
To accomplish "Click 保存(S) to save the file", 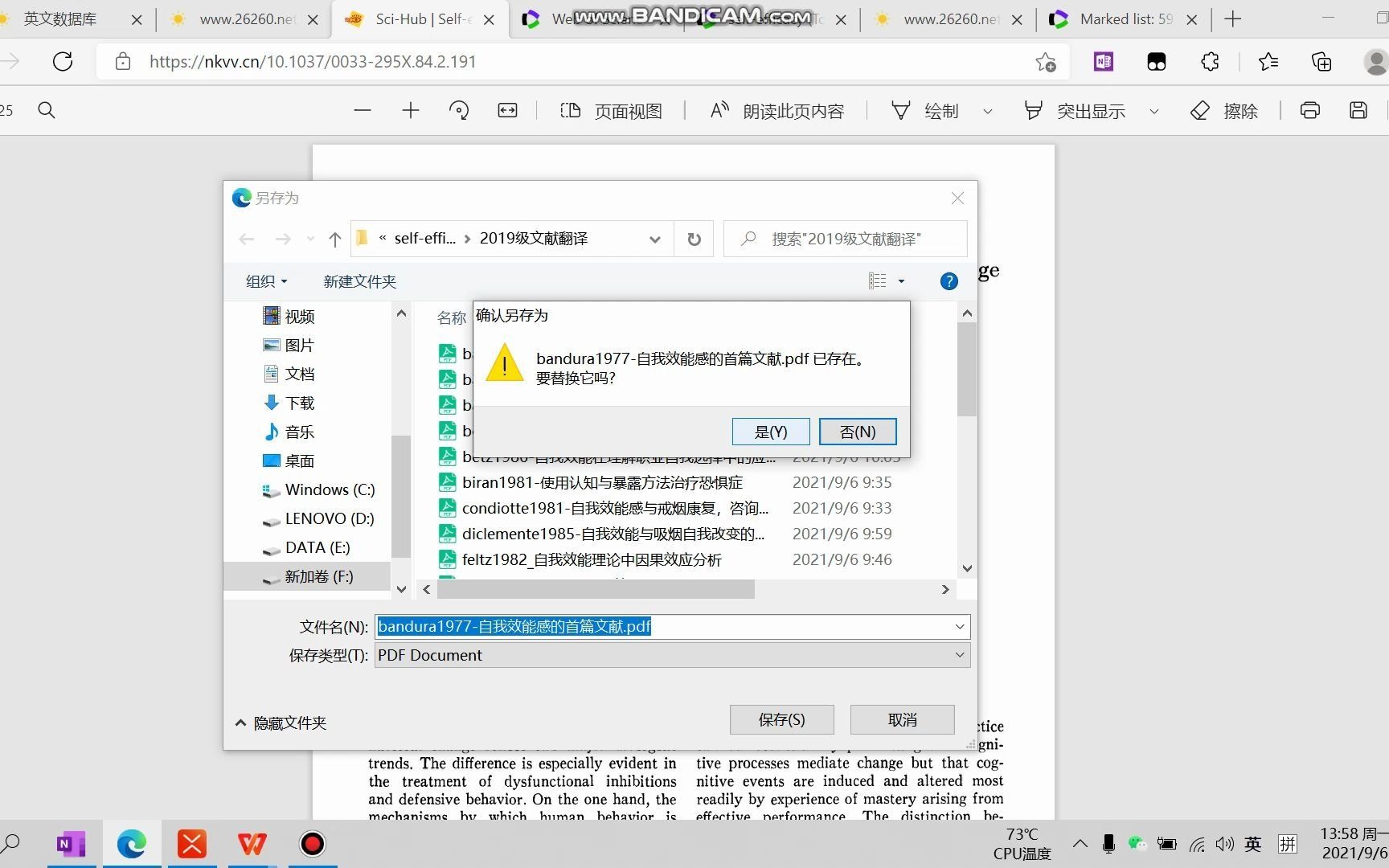I will [781, 719].
